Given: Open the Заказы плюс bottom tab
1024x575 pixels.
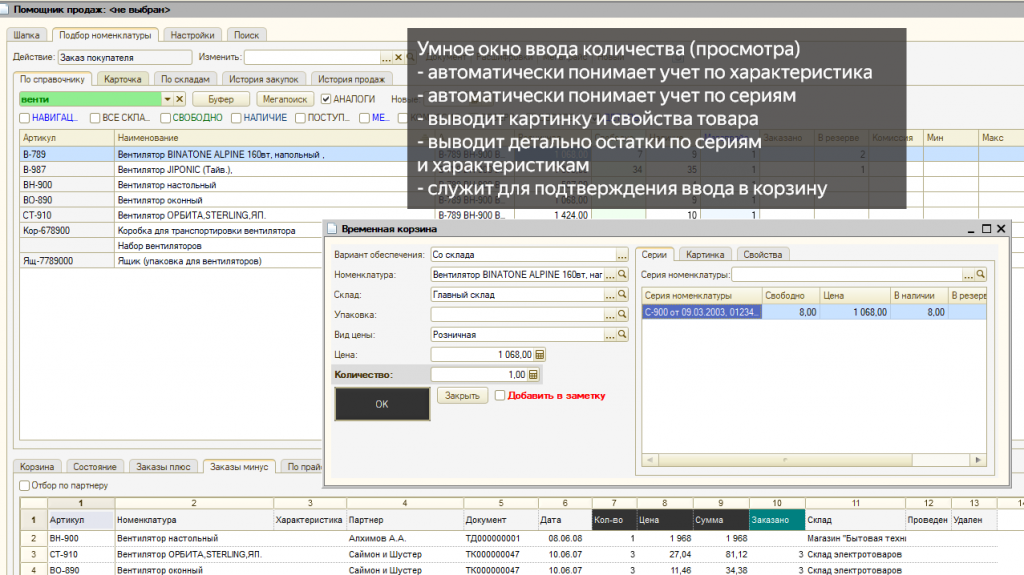Looking at the screenshot, I should click(x=163, y=467).
